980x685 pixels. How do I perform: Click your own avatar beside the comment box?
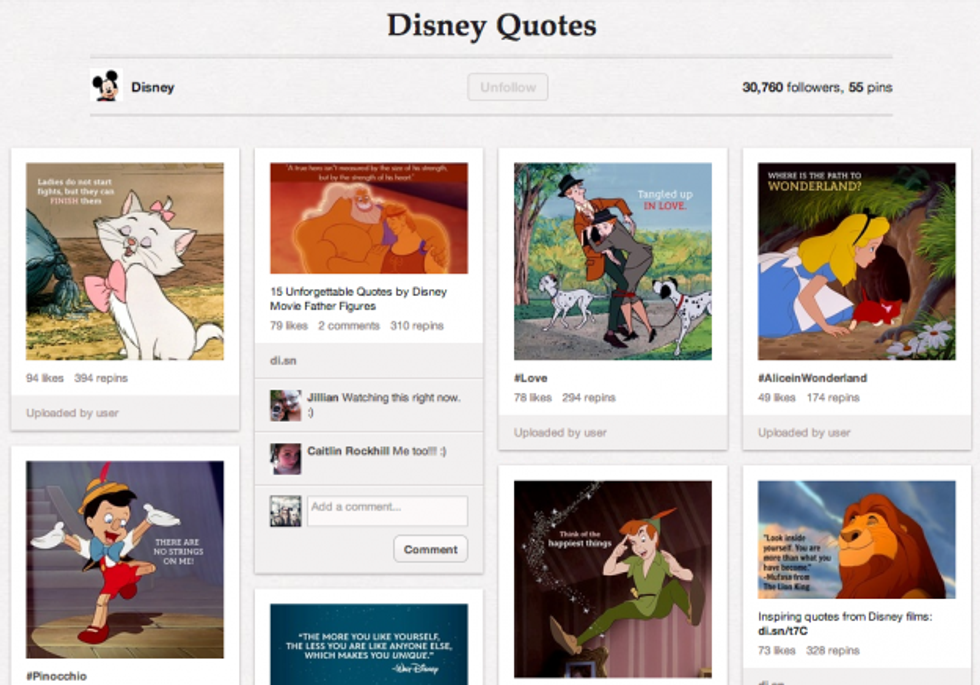pyautogui.click(x=285, y=511)
